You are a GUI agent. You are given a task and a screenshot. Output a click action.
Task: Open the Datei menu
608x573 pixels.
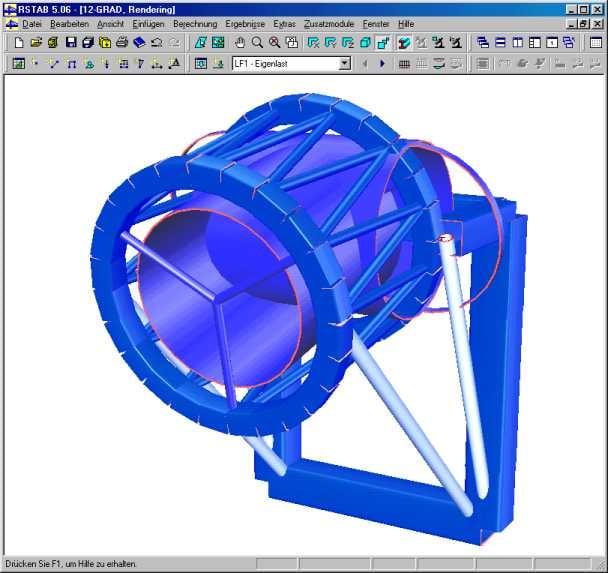[x=31, y=24]
